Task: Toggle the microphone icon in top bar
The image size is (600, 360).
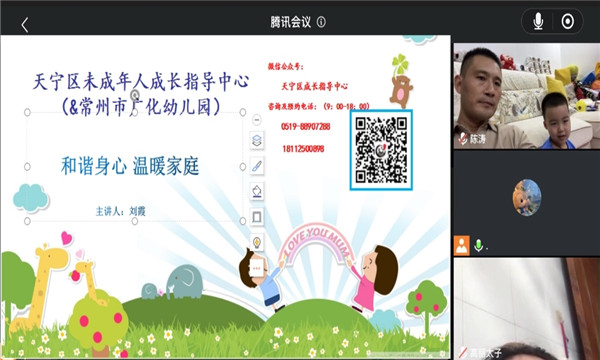Action: [x=538, y=21]
